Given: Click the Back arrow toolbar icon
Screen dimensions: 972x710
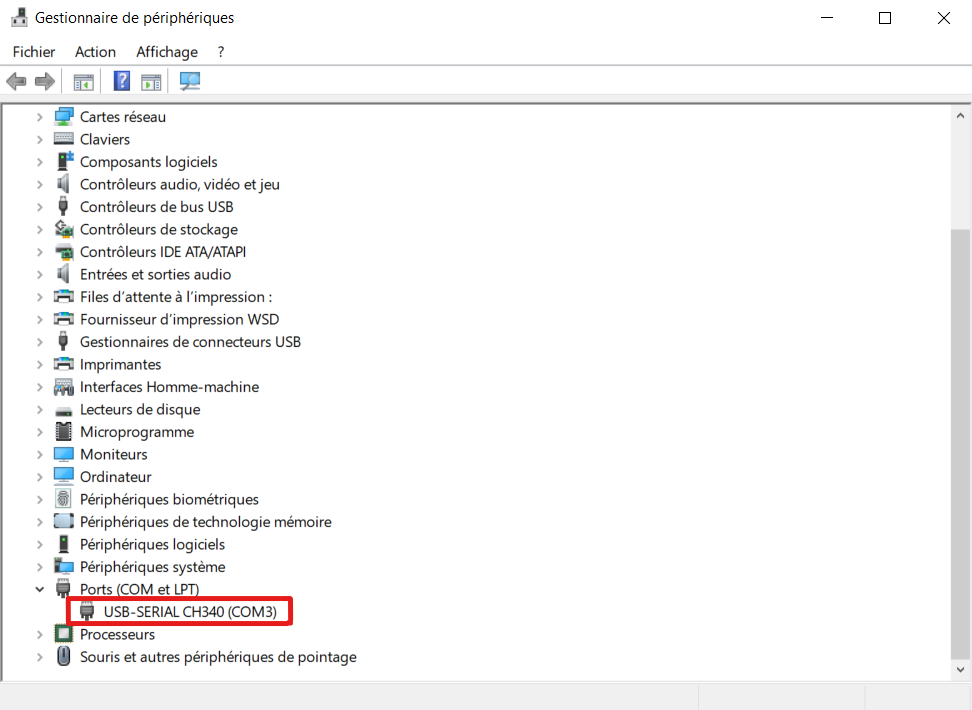Looking at the screenshot, I should pyautogui.click(x=16, y=81).
